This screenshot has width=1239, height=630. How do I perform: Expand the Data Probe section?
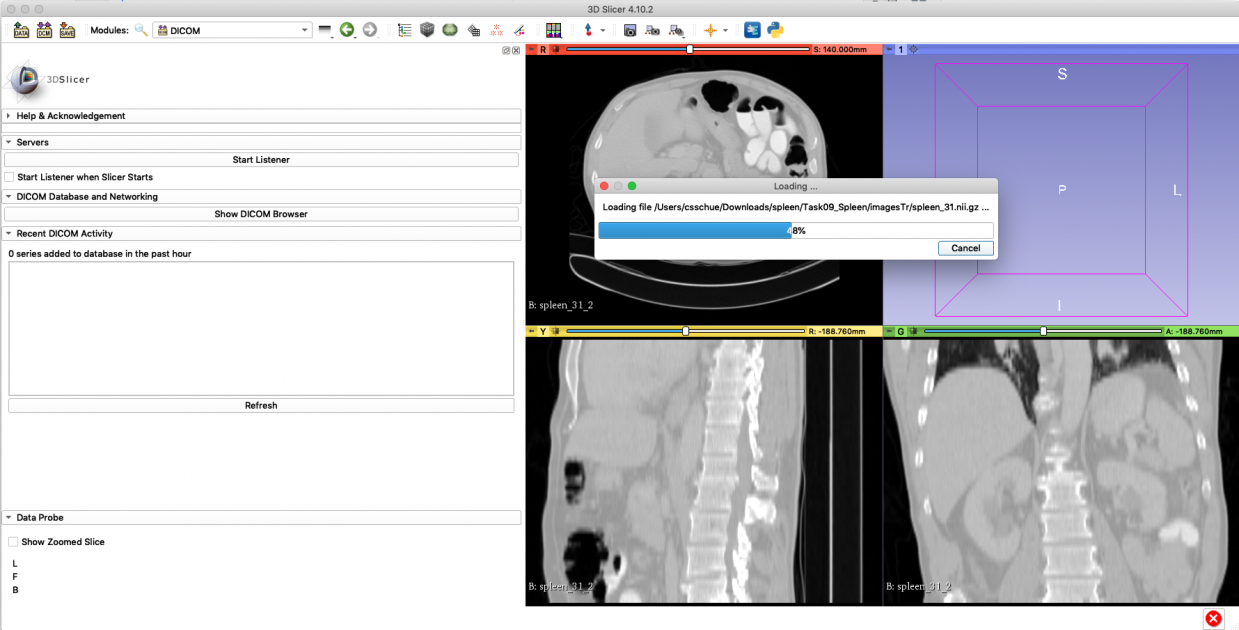point(10,517)
